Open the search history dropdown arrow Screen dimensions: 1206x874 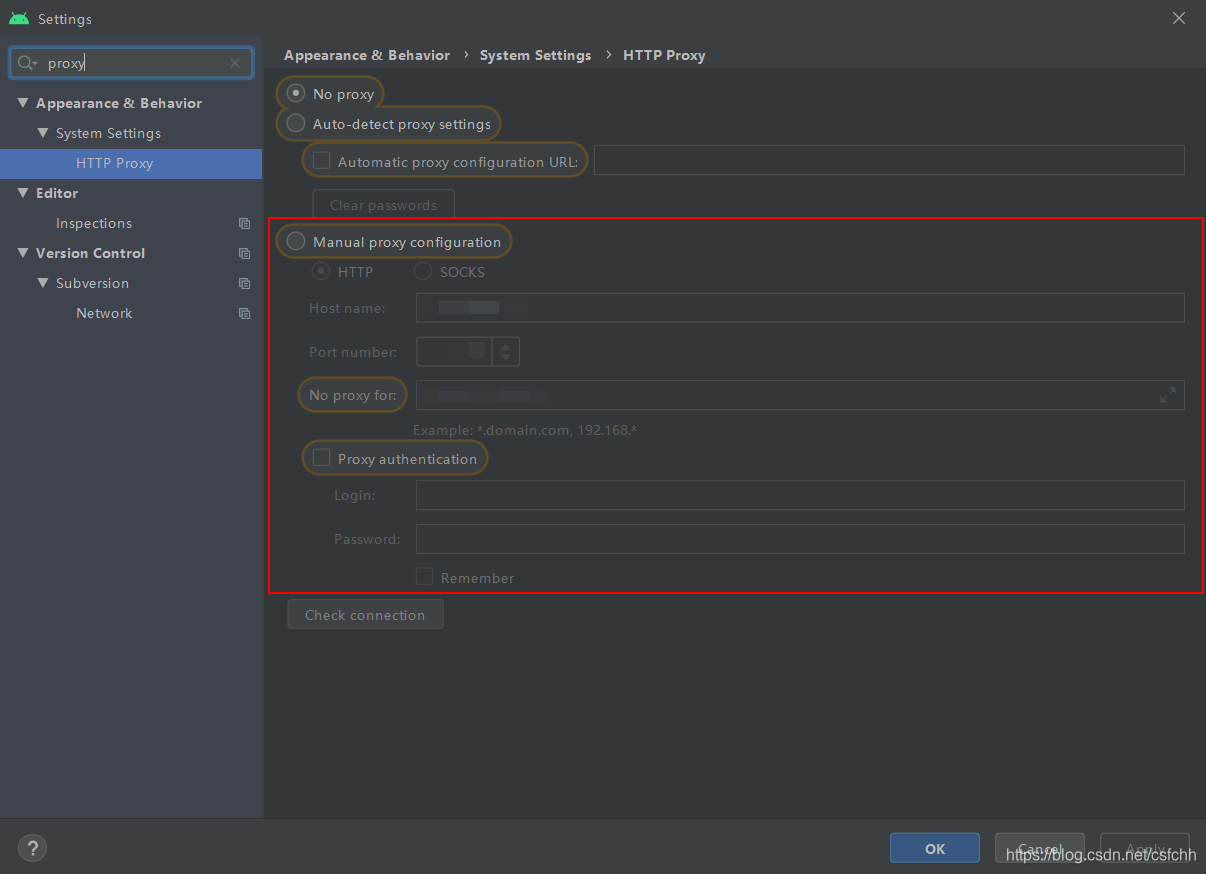click(35, 64)
